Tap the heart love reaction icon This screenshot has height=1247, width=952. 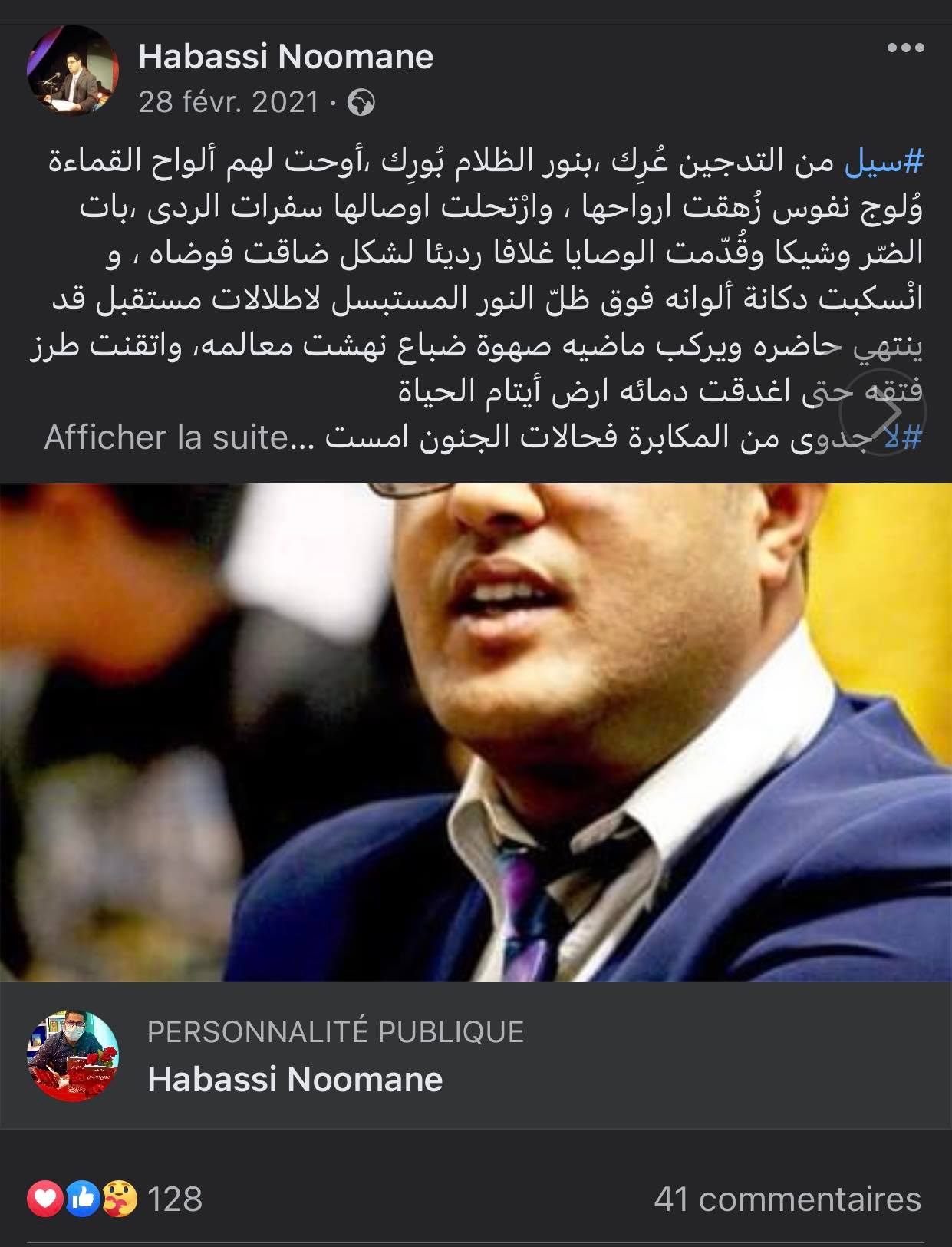tap(45, 1199)
